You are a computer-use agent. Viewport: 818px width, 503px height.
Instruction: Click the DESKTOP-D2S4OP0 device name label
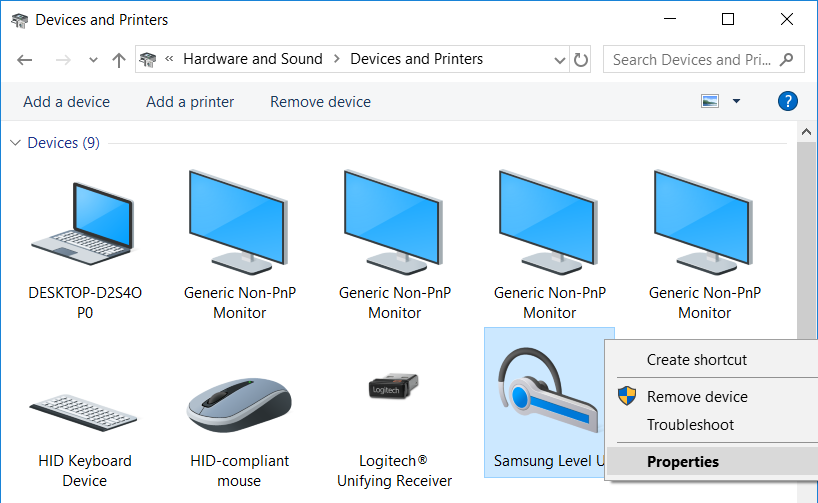point(85,303)
